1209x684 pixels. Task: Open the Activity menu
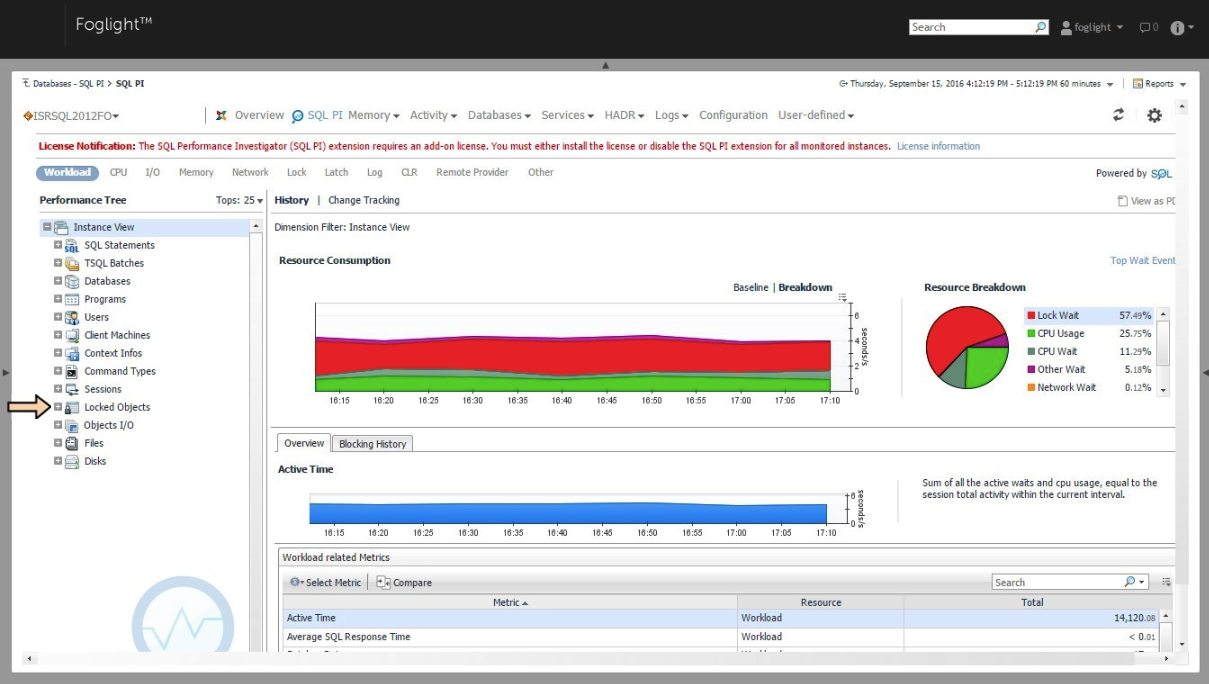click(434, 115)
